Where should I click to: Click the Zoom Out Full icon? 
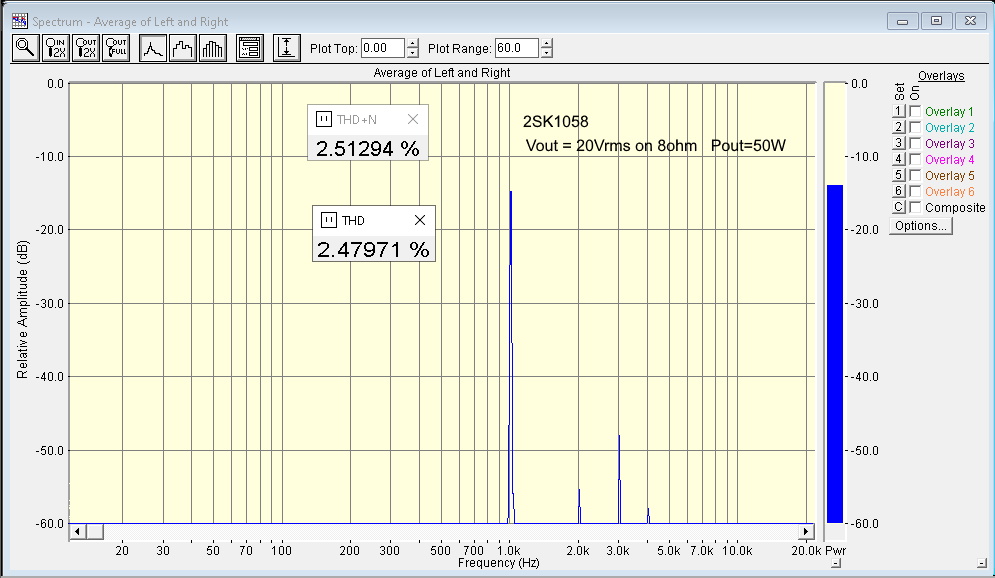[x=116, y=48]
